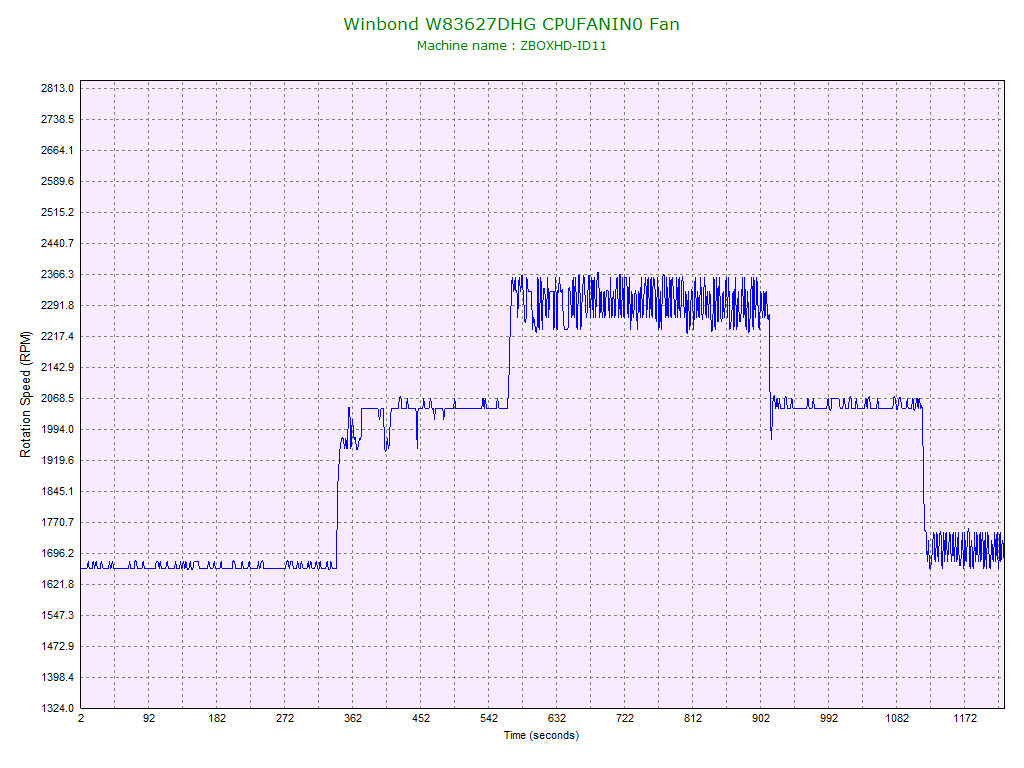Viewport: 1024px width, 768px height.
Task: Click the y-axis value 1621.8
Action: 57,584
